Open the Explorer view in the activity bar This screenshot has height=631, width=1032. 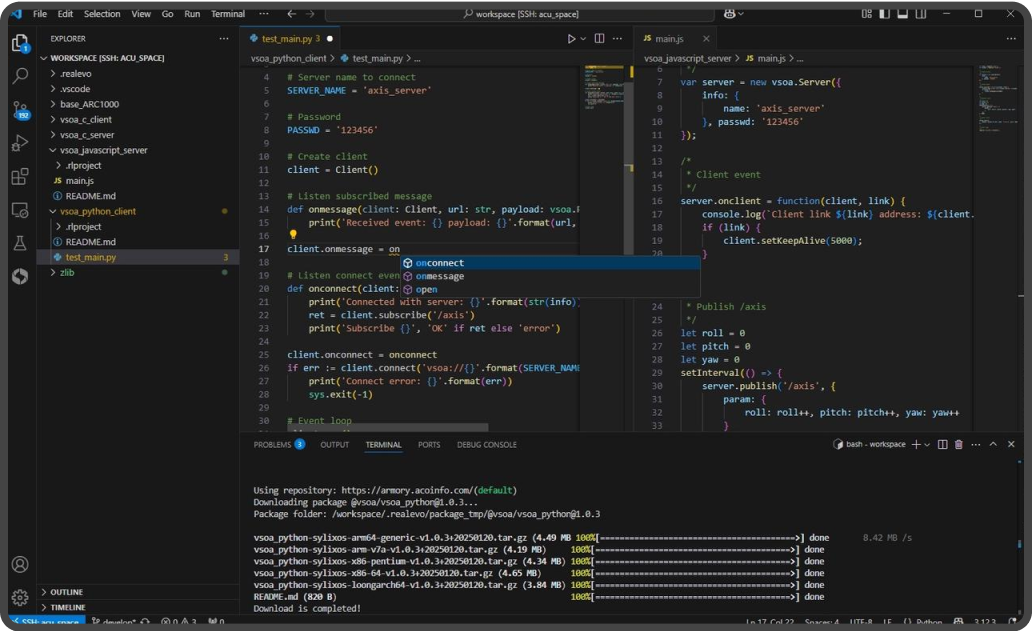click(x=20, y=43)
